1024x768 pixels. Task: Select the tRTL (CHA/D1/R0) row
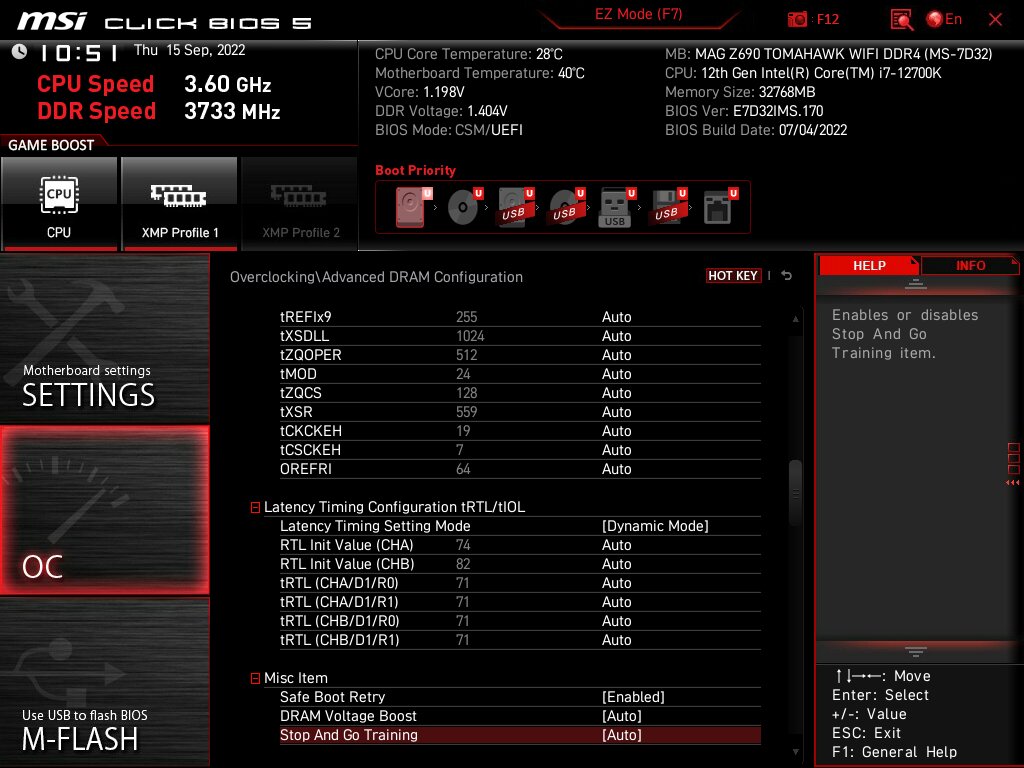pos(520,583)
